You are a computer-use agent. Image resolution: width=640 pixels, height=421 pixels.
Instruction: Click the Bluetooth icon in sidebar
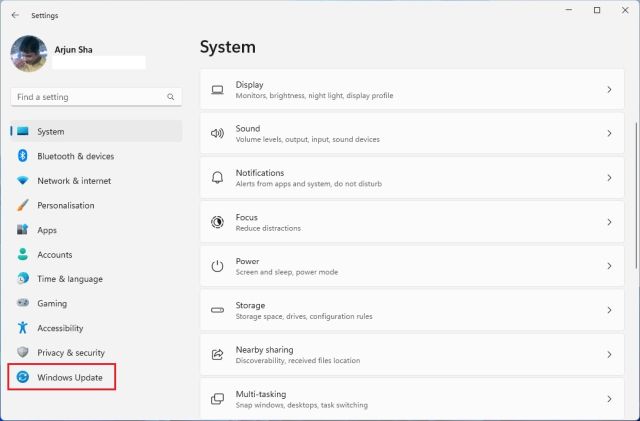click(23, 156)
